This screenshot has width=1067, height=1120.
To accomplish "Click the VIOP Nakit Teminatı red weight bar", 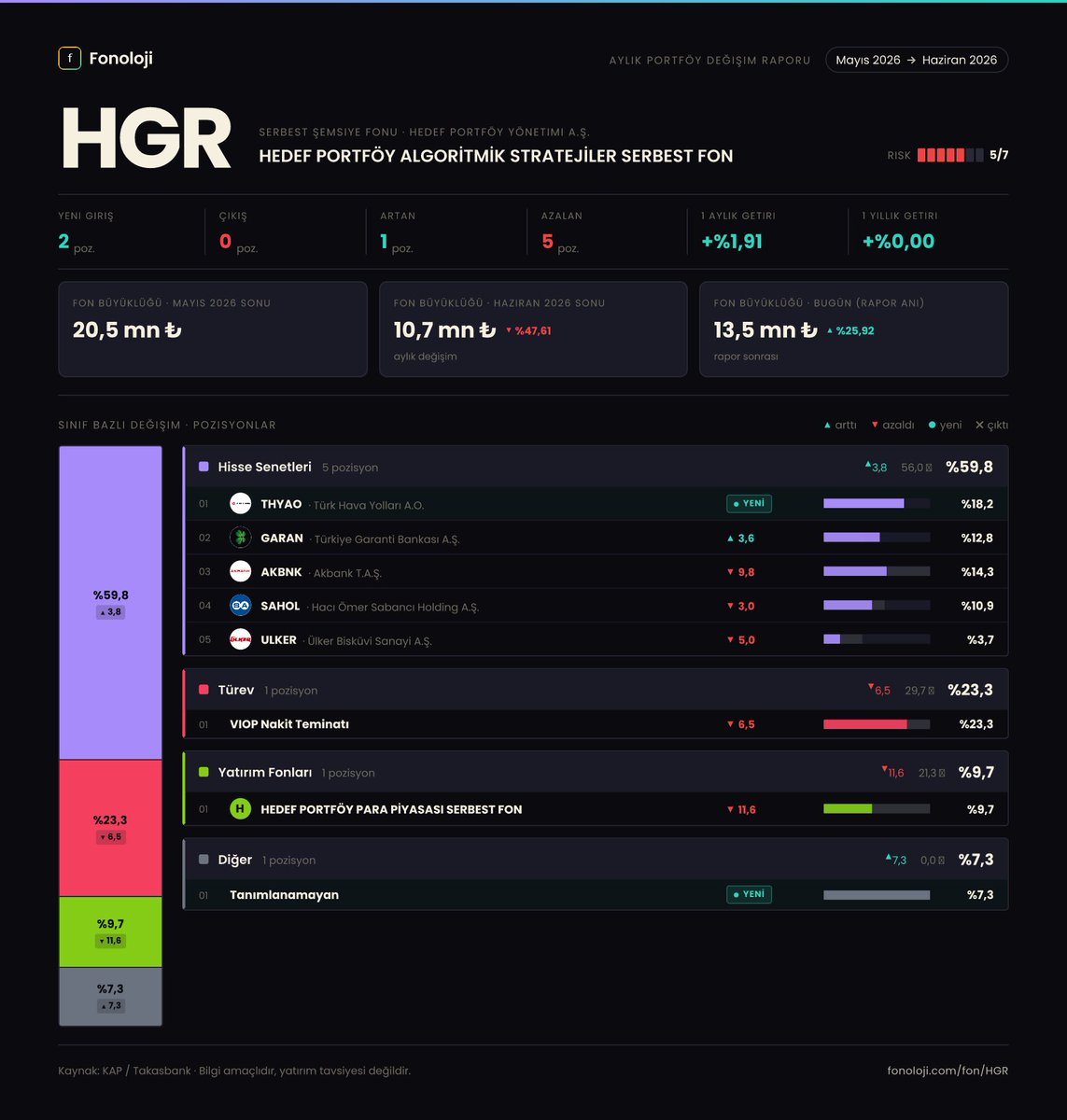I will 877,724.
